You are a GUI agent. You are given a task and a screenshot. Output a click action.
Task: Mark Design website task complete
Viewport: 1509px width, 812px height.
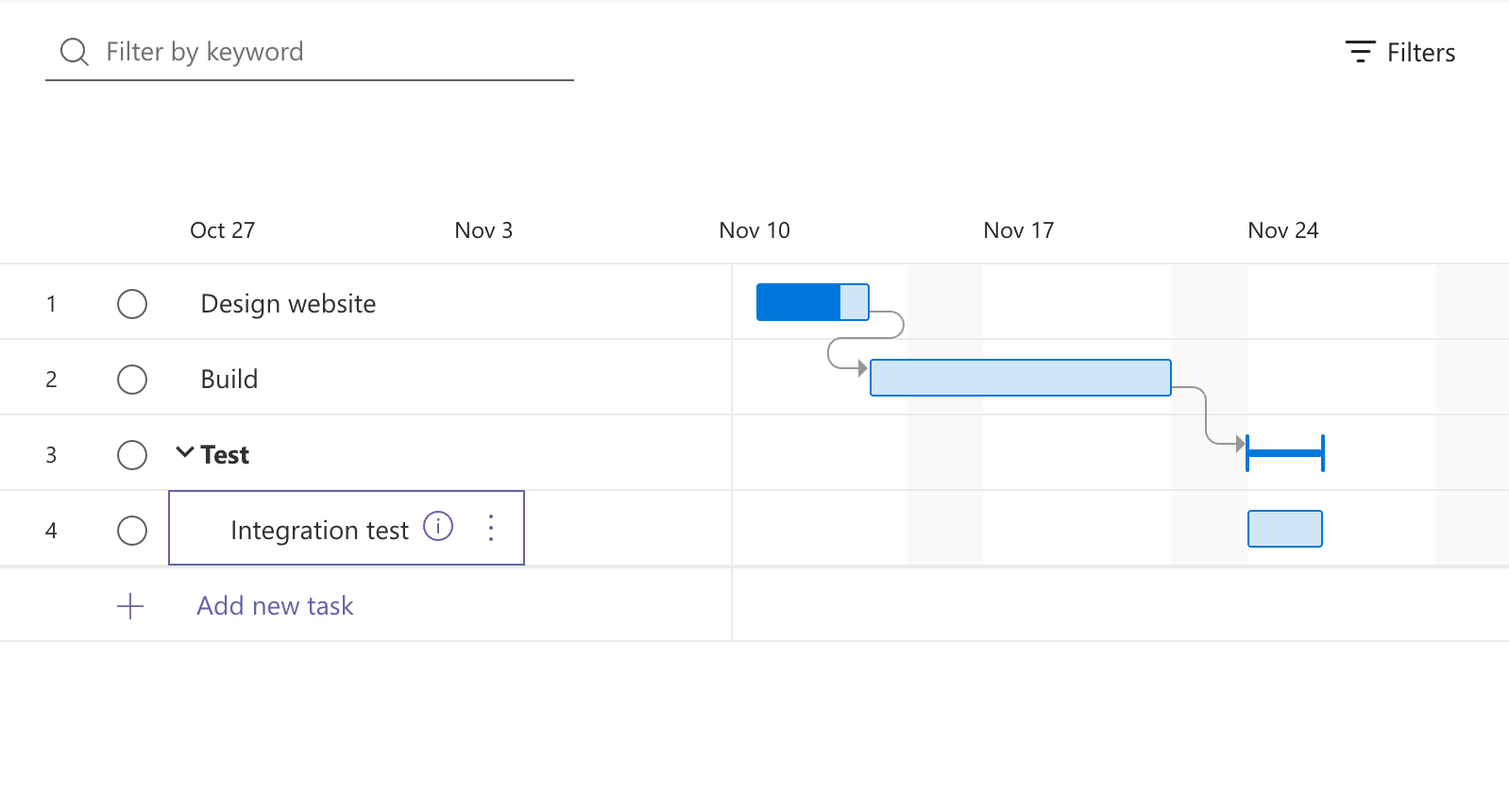[132, 304]
